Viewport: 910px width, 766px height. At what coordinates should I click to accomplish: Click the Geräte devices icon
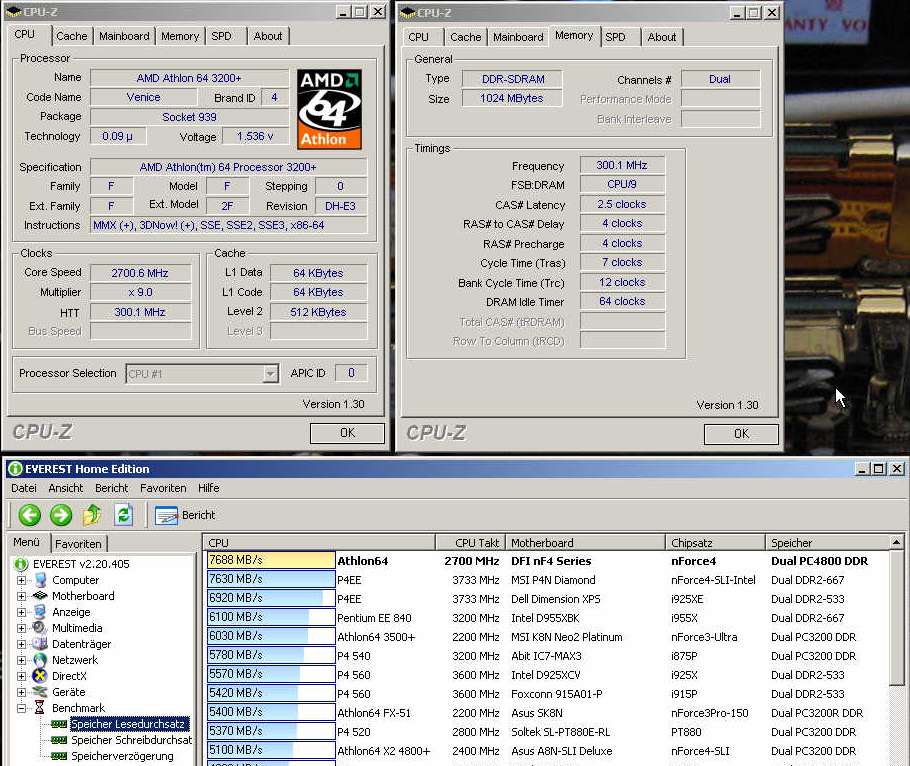tap(39, 692)
